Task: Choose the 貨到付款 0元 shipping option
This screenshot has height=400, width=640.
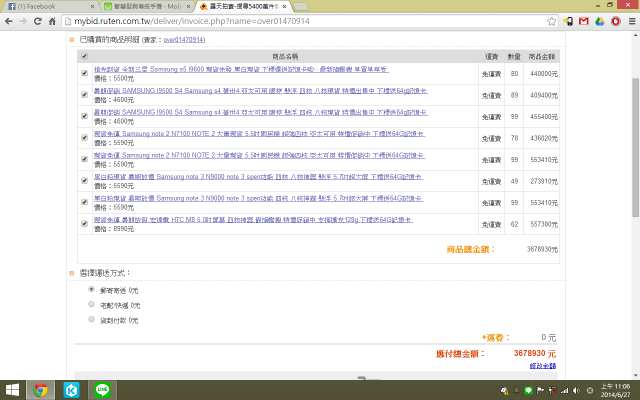Action: tap(91, 319)
